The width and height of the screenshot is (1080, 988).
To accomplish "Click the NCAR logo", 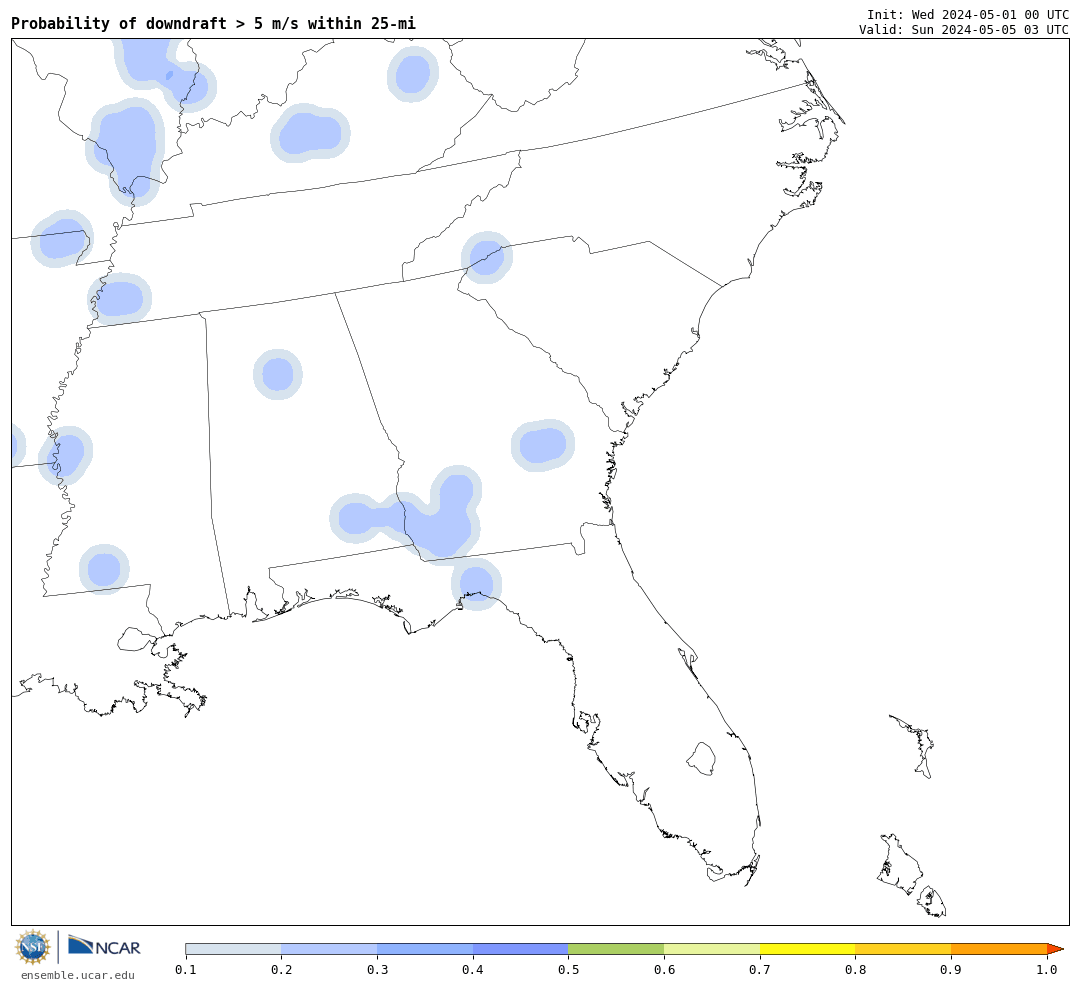I will click(x=104, y=946).
